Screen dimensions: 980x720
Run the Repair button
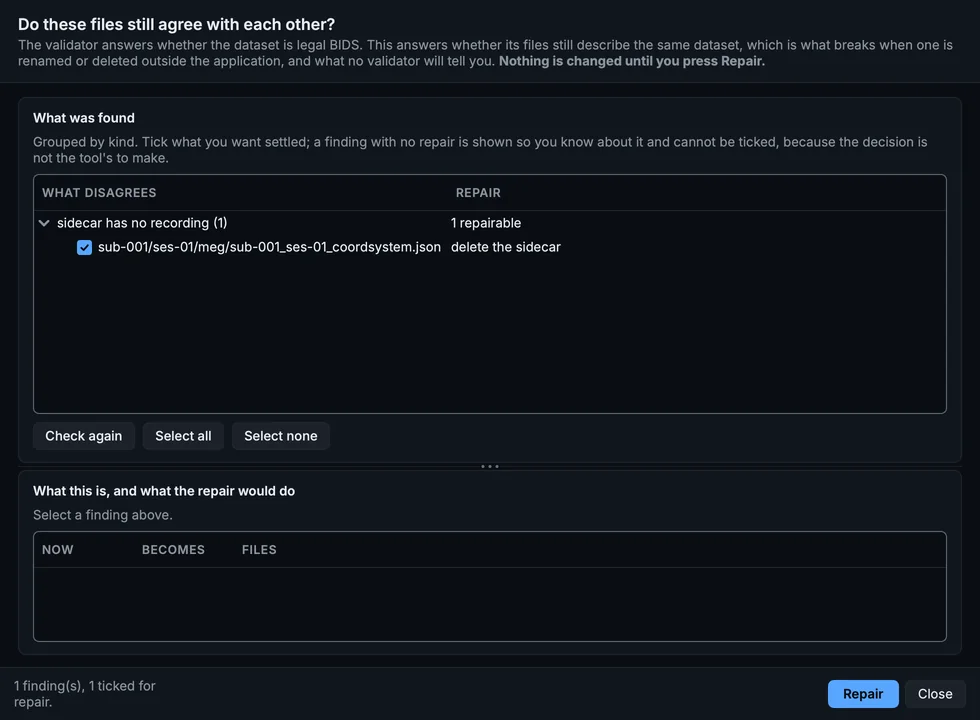pos(863,694)
